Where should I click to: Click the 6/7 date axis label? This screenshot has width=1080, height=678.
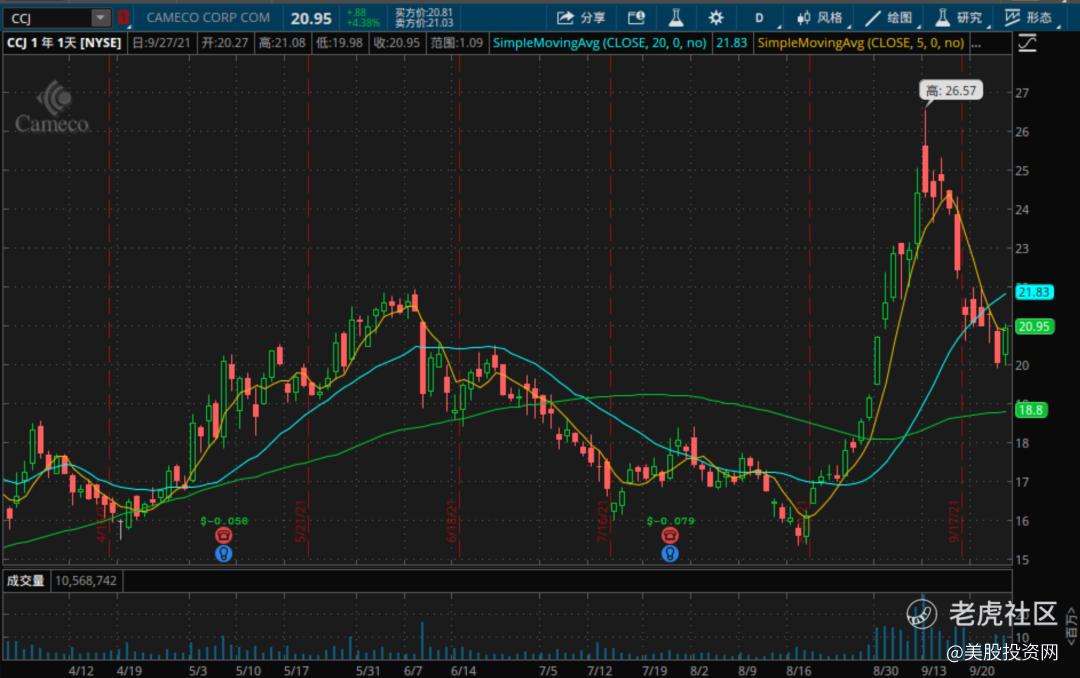point(413,670)
